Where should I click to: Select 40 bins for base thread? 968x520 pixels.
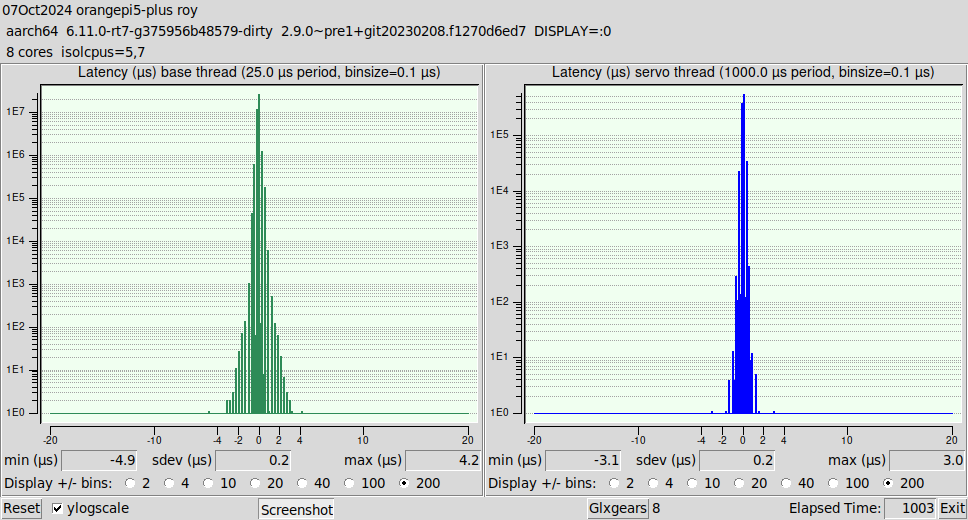pos(302,483)
